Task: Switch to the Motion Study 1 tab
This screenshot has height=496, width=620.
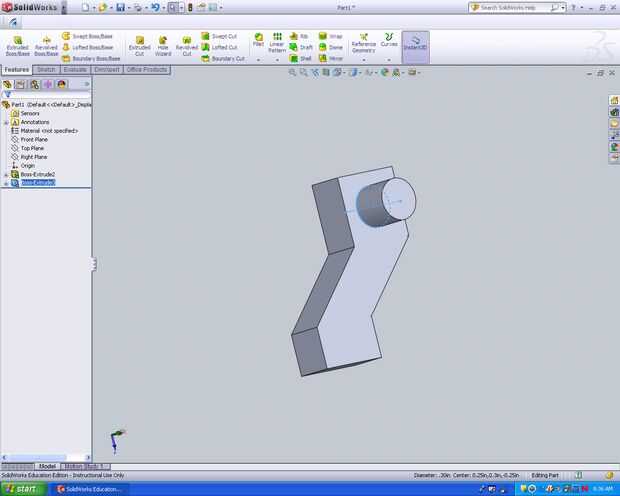Action: tap(84, 467)
